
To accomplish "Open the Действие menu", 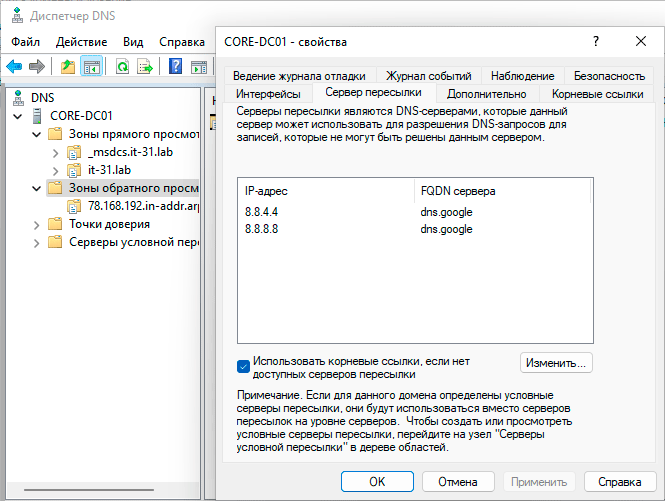I will tap(81, 42).
